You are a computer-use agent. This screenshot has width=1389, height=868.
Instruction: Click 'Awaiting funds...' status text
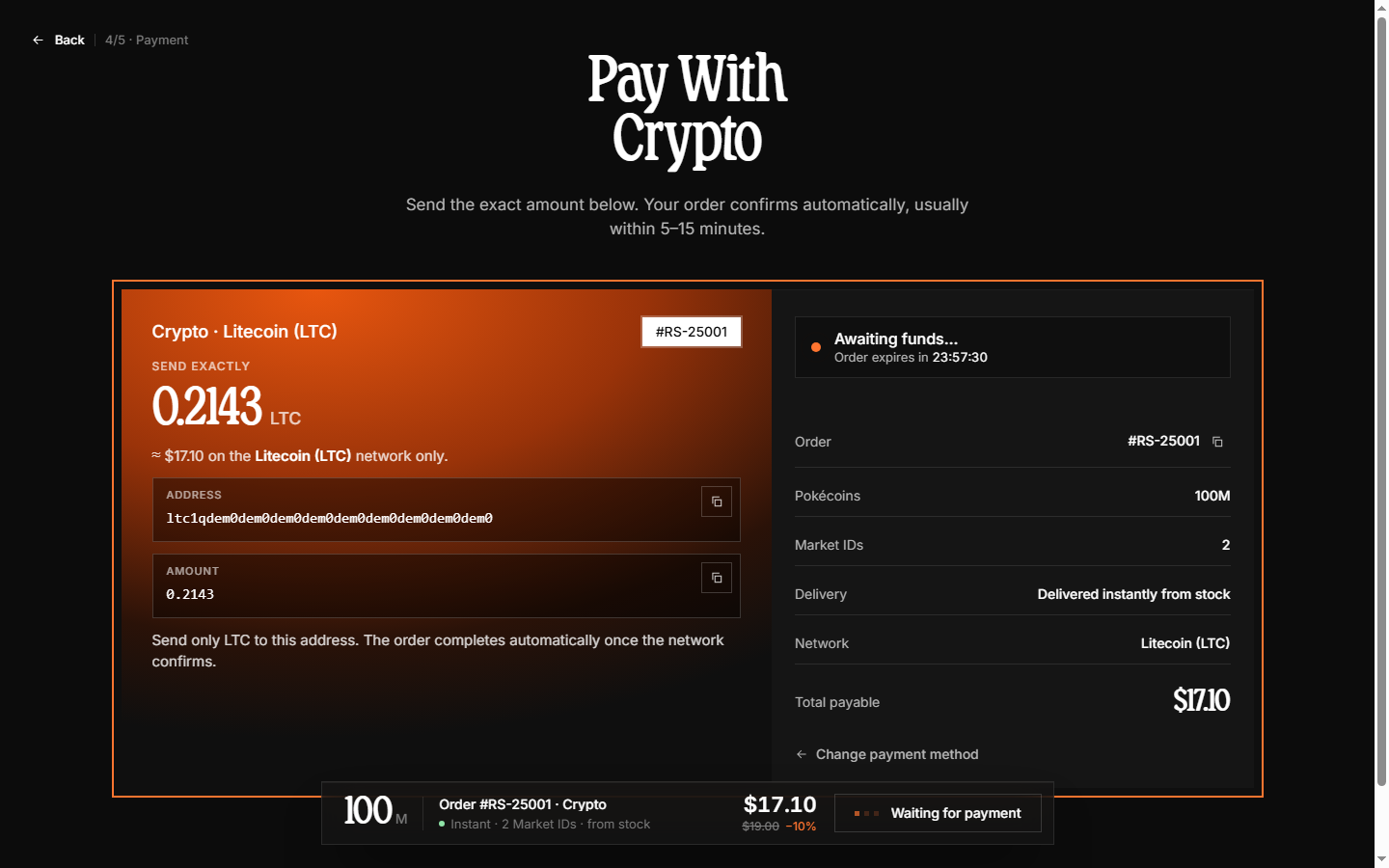tap(896, 339)
